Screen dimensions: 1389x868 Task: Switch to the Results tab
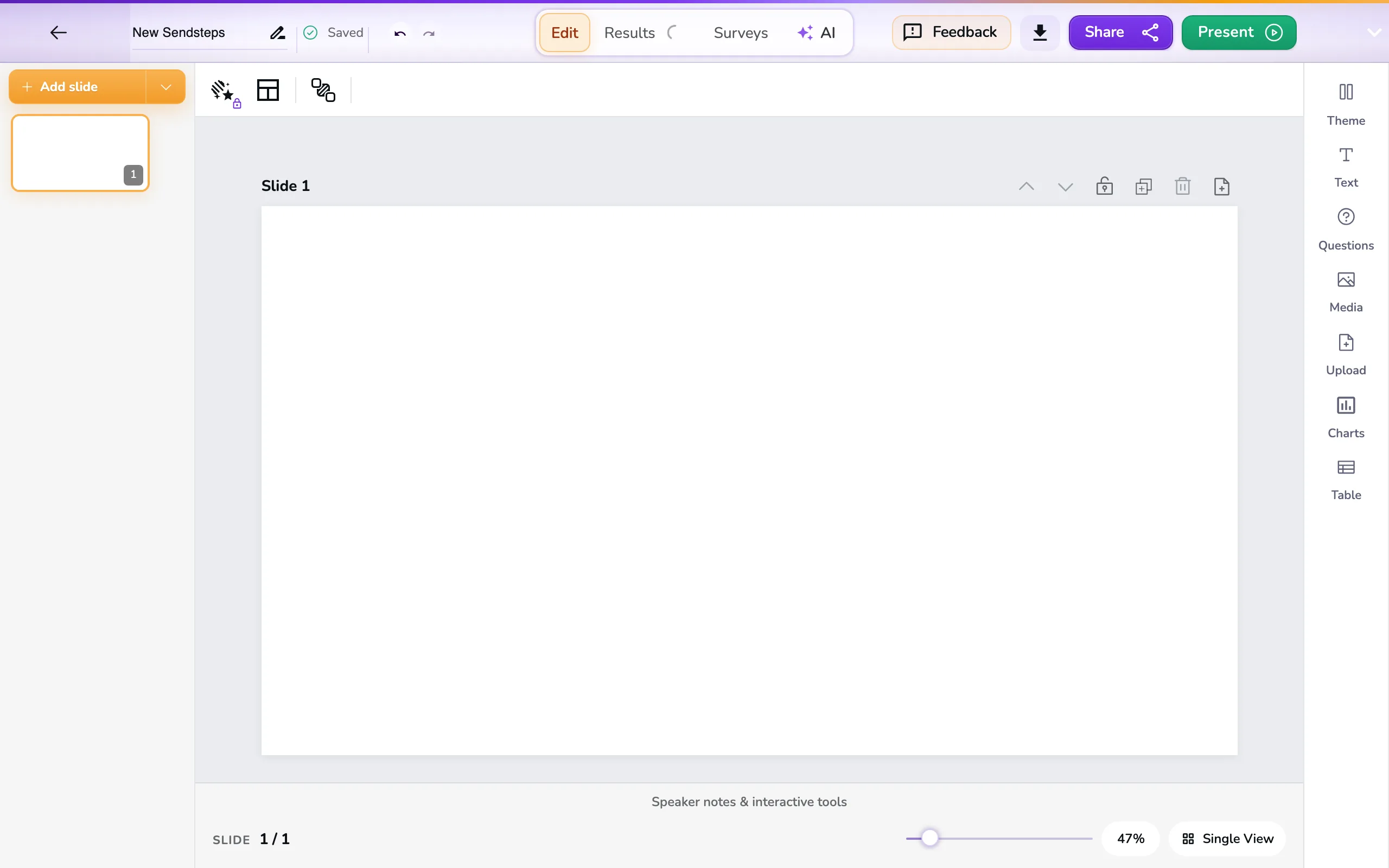(629, 33)
